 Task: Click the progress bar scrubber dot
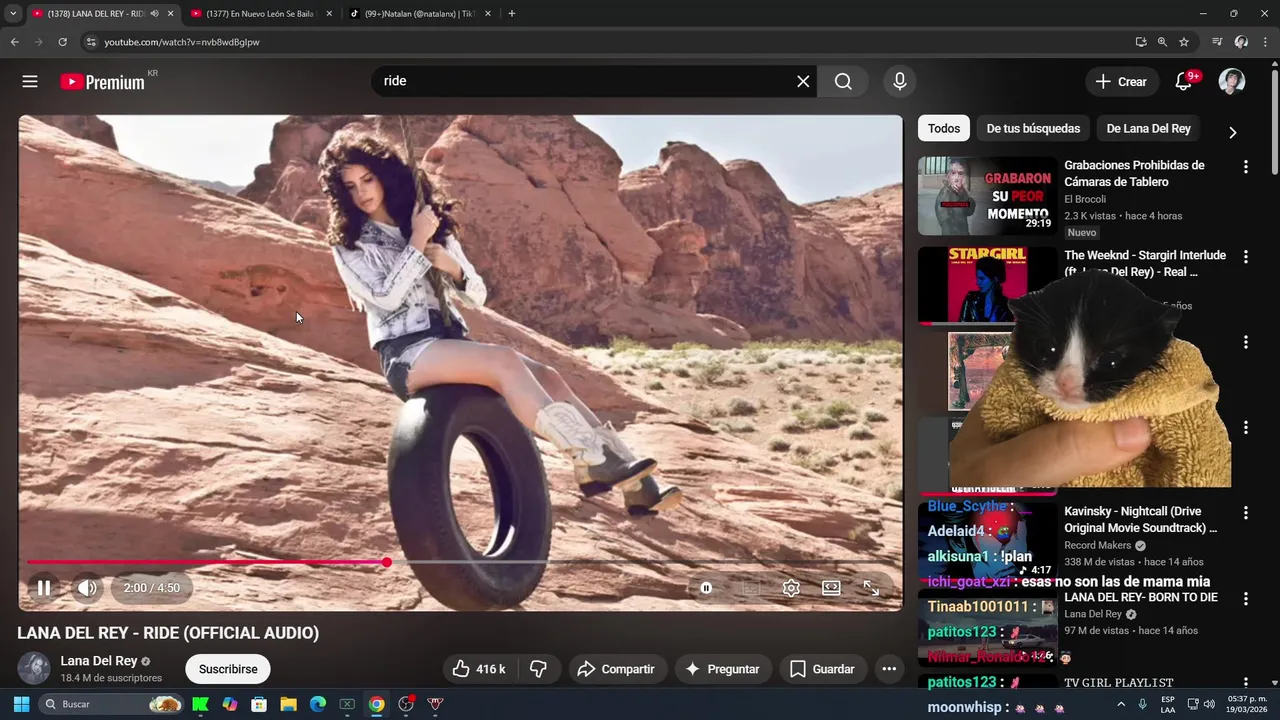(386, 562)
